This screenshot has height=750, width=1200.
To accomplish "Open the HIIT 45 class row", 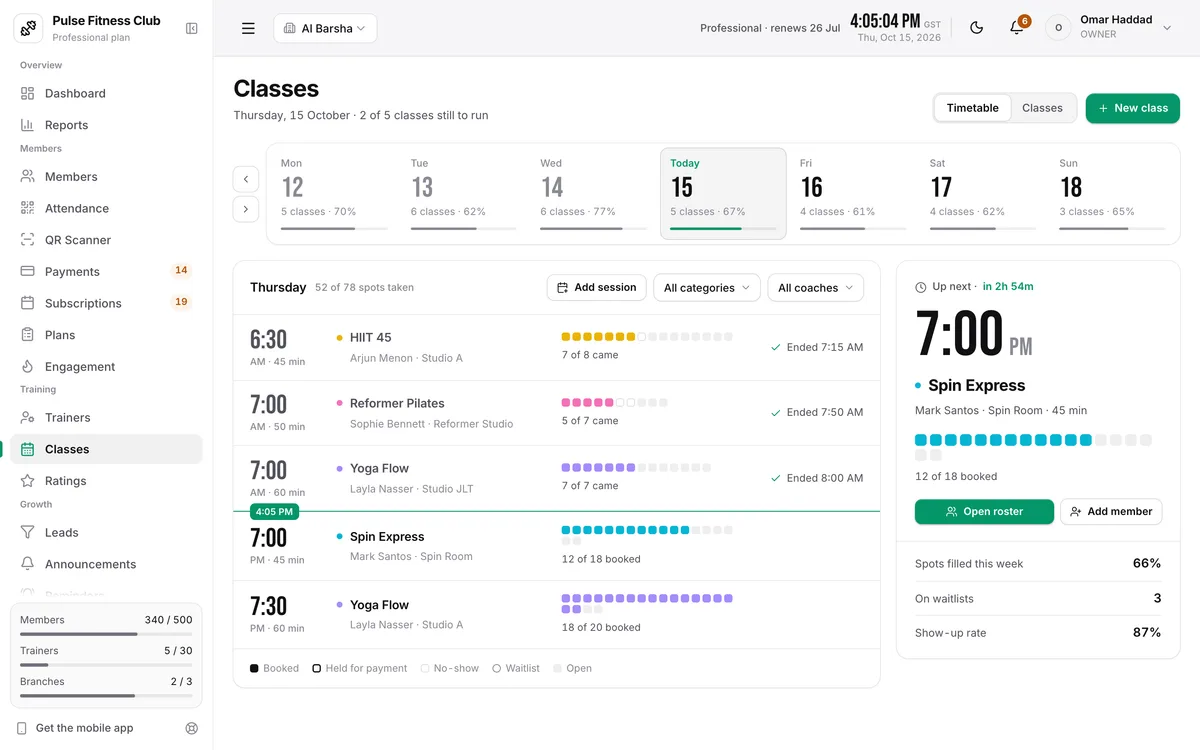I will tap(556, 348).
